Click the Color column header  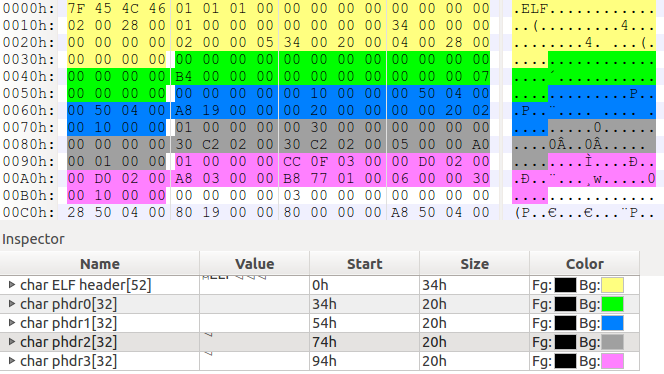(x=585, y=264)
